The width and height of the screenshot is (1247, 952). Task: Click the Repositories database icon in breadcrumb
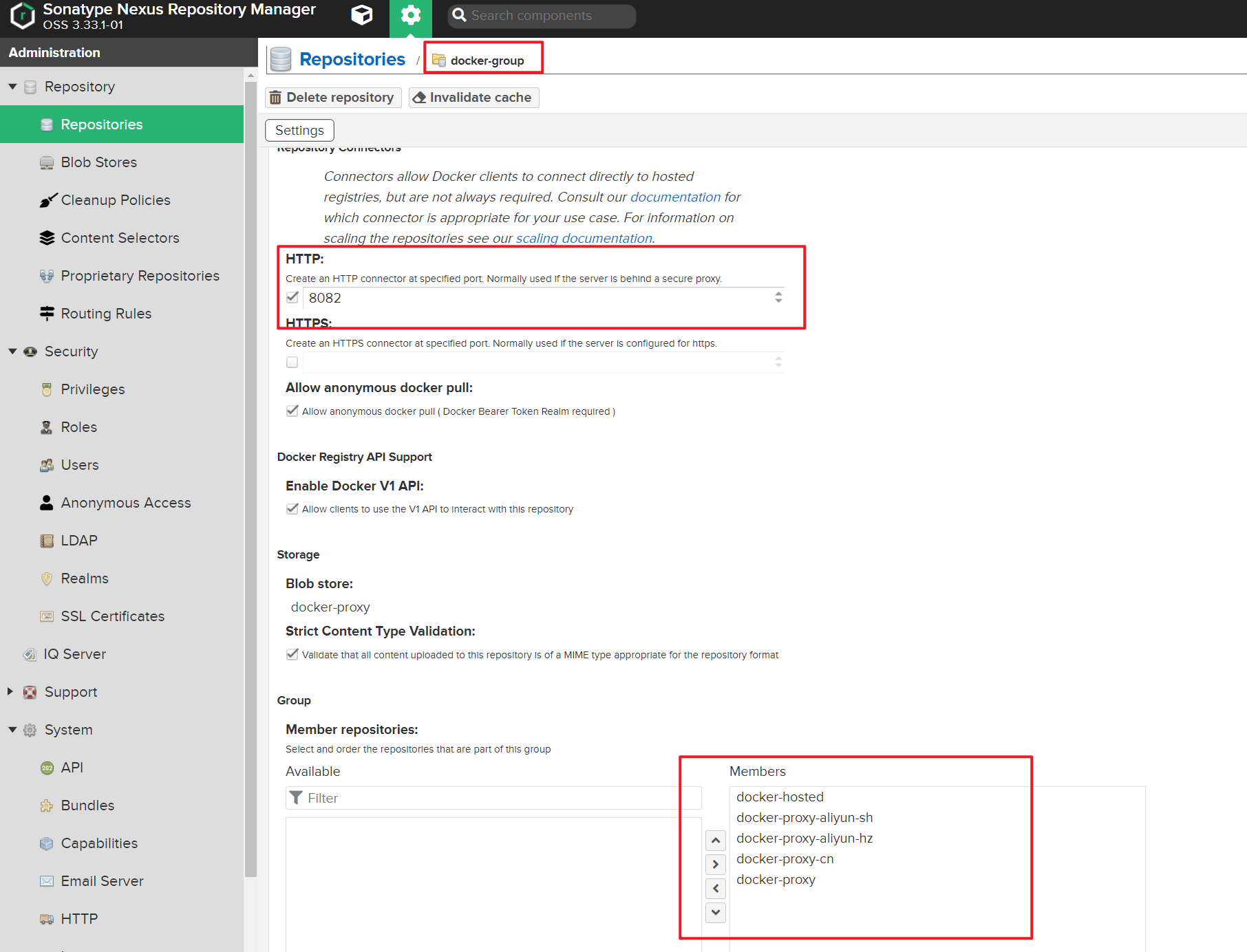(x=281, y=59)
